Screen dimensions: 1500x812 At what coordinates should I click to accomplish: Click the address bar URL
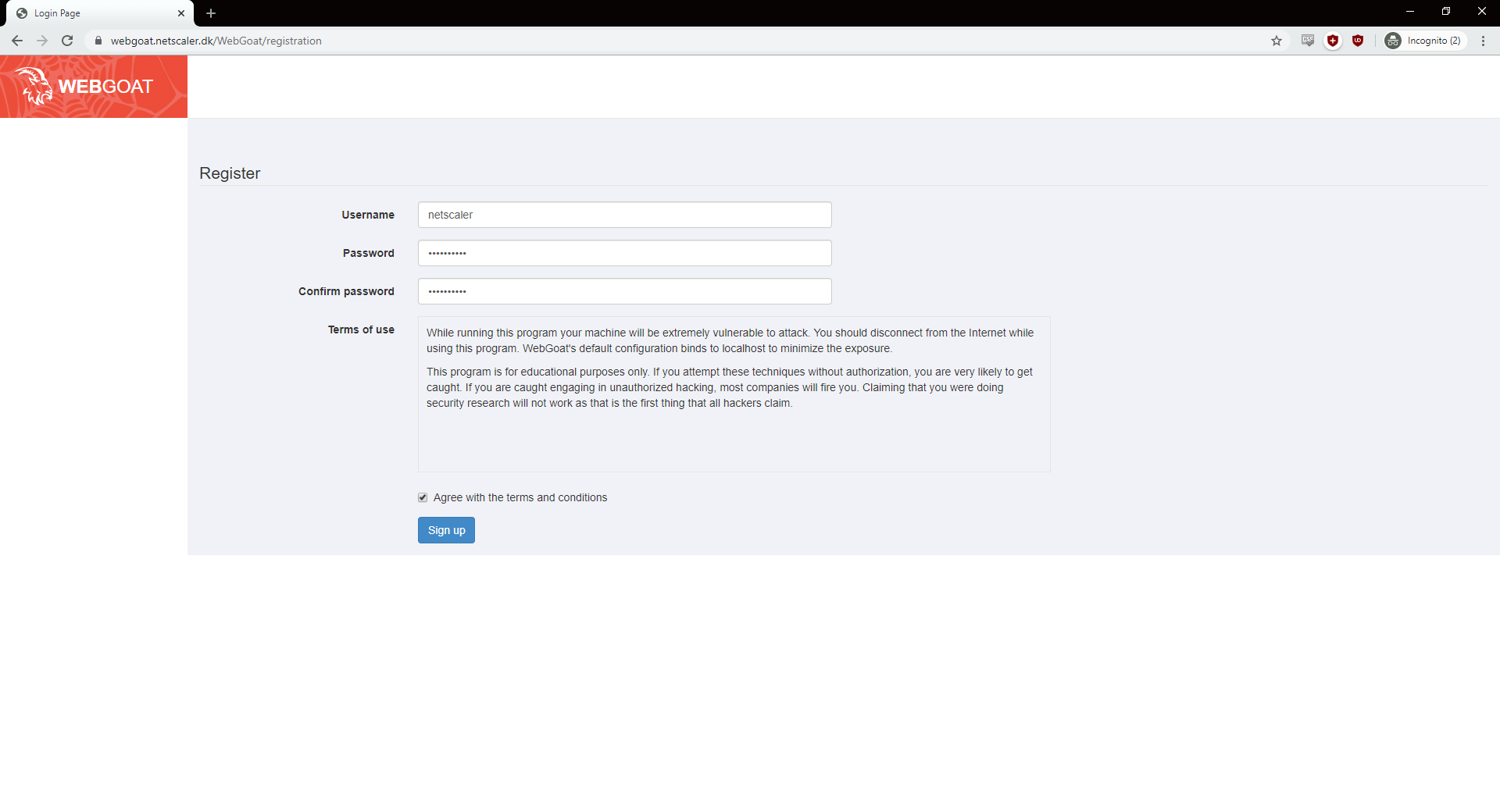216,41
